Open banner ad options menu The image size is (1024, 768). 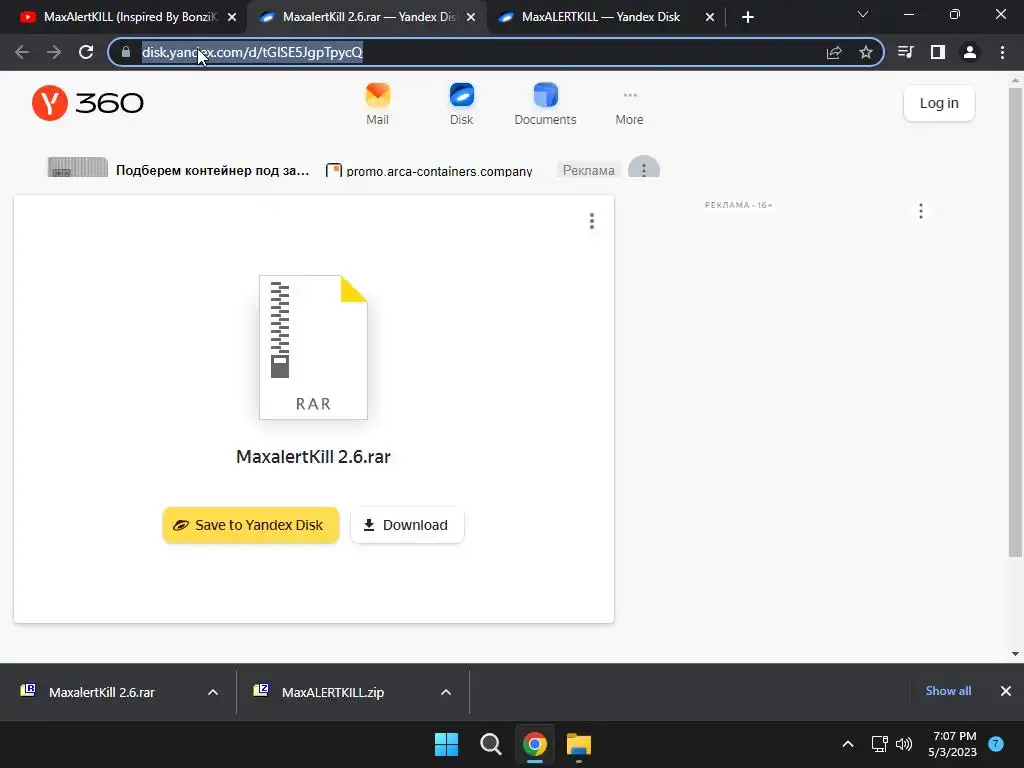coord(644,169)
